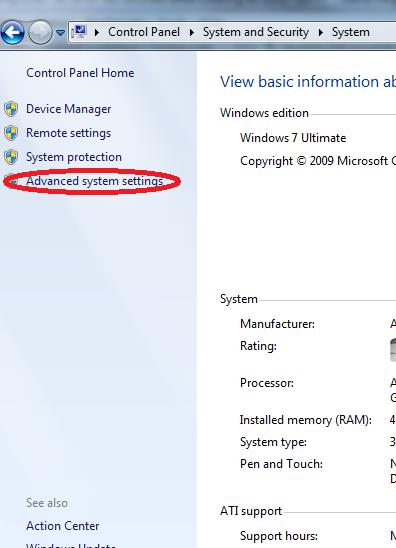Image resolution: width=396 pixels, height=548 pixels.
Task: Click the Rating score icon
Action: click(393, 350)
